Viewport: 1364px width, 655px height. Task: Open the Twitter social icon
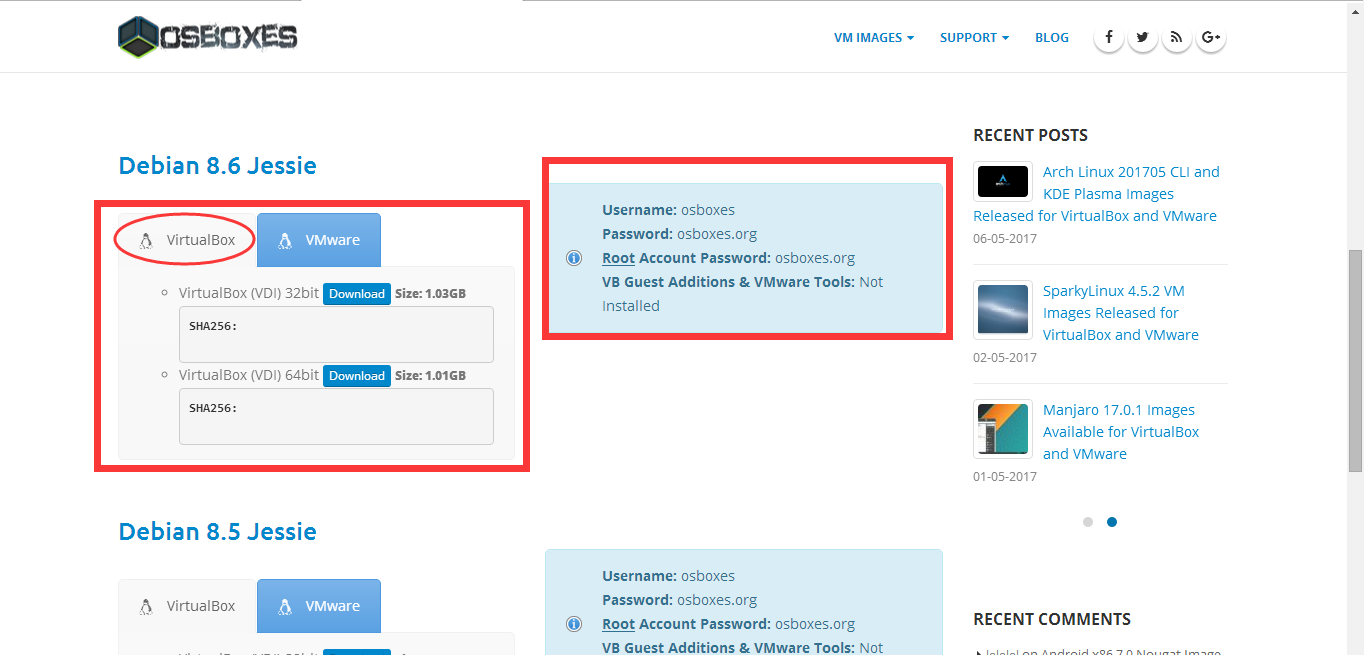pyautogui.click(x=1142, y=38)
